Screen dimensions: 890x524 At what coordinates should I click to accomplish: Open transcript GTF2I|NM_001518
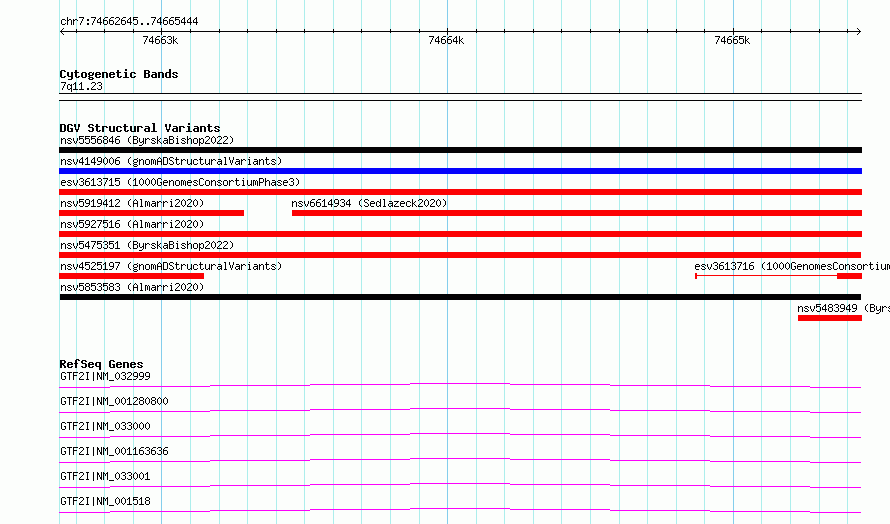[x=105, y=501]
